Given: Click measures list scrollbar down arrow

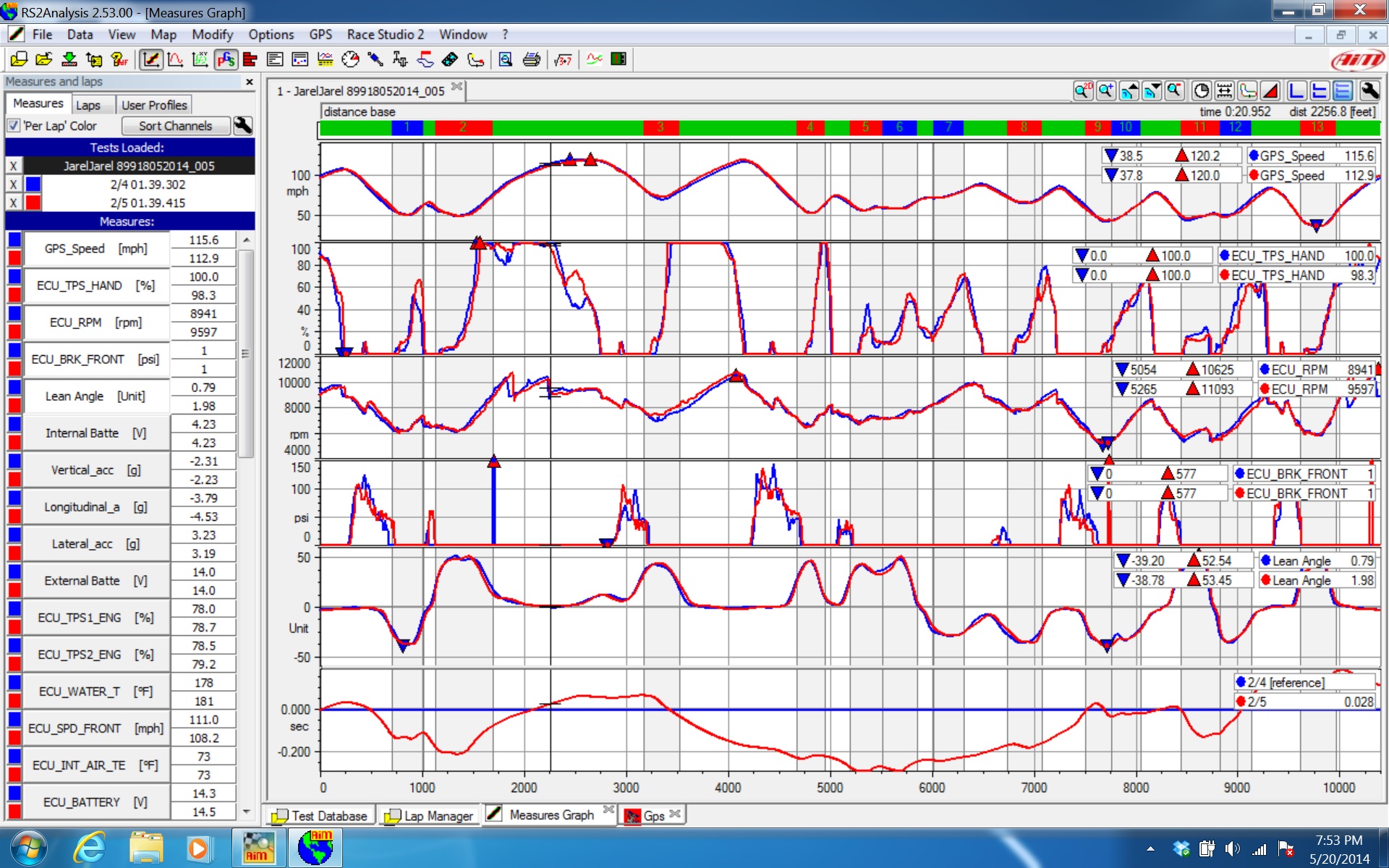Looking at the screenshot, I should point(247,812).
